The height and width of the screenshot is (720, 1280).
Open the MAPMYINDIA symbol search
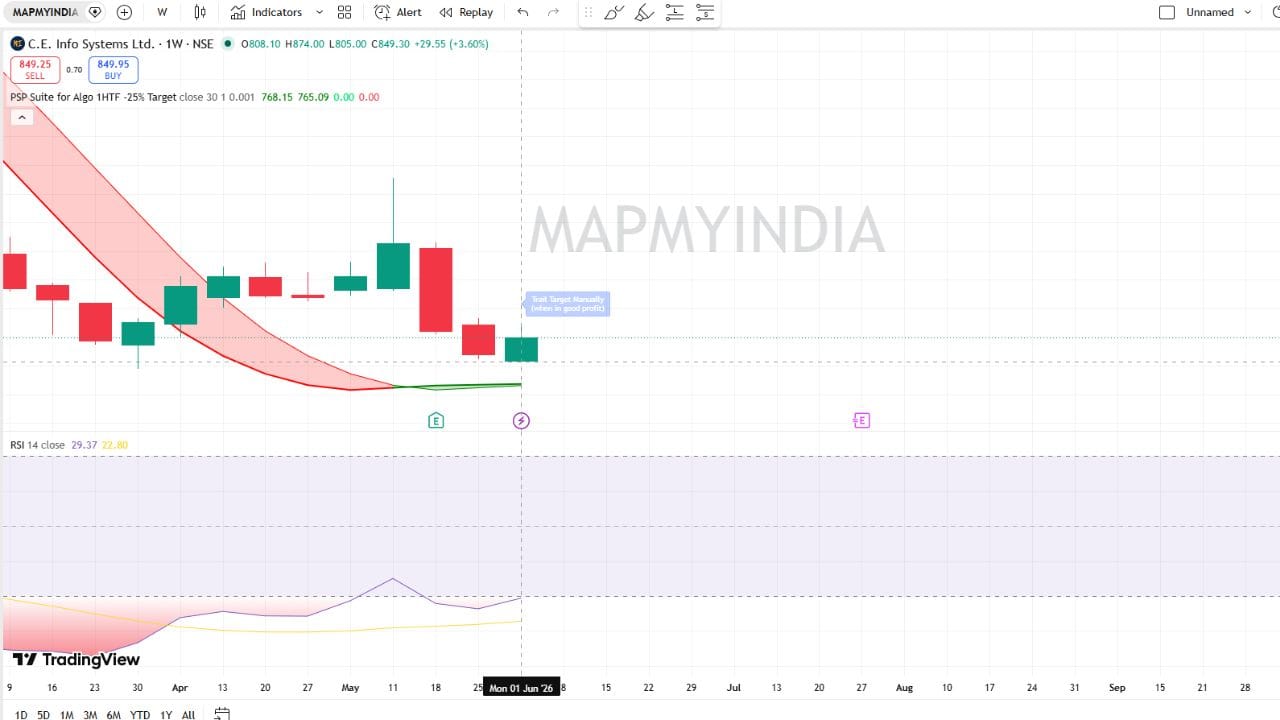click(x=45, y=12)
